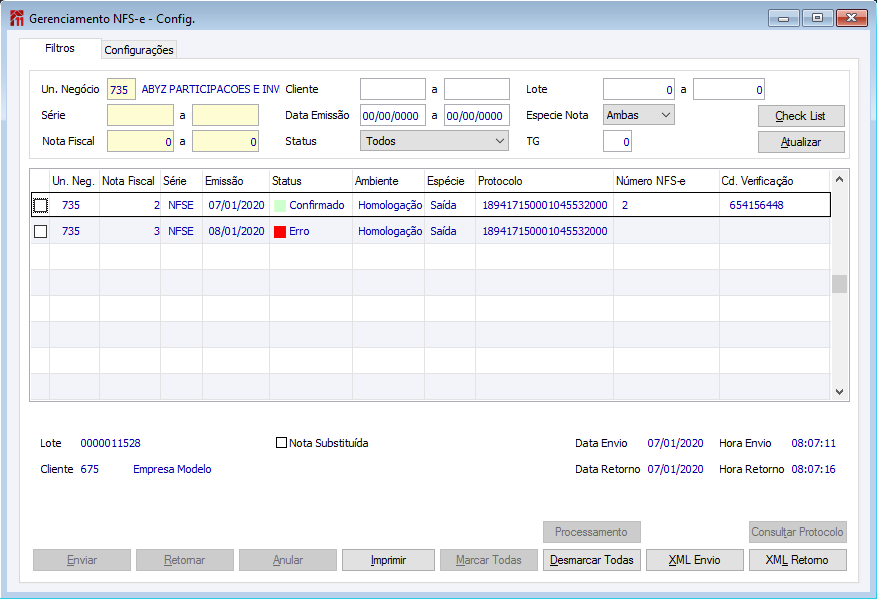The width and height of the screenshot is (877, 599).
Task: Click the Confirmado status text
Action: (x=317, y=205)
